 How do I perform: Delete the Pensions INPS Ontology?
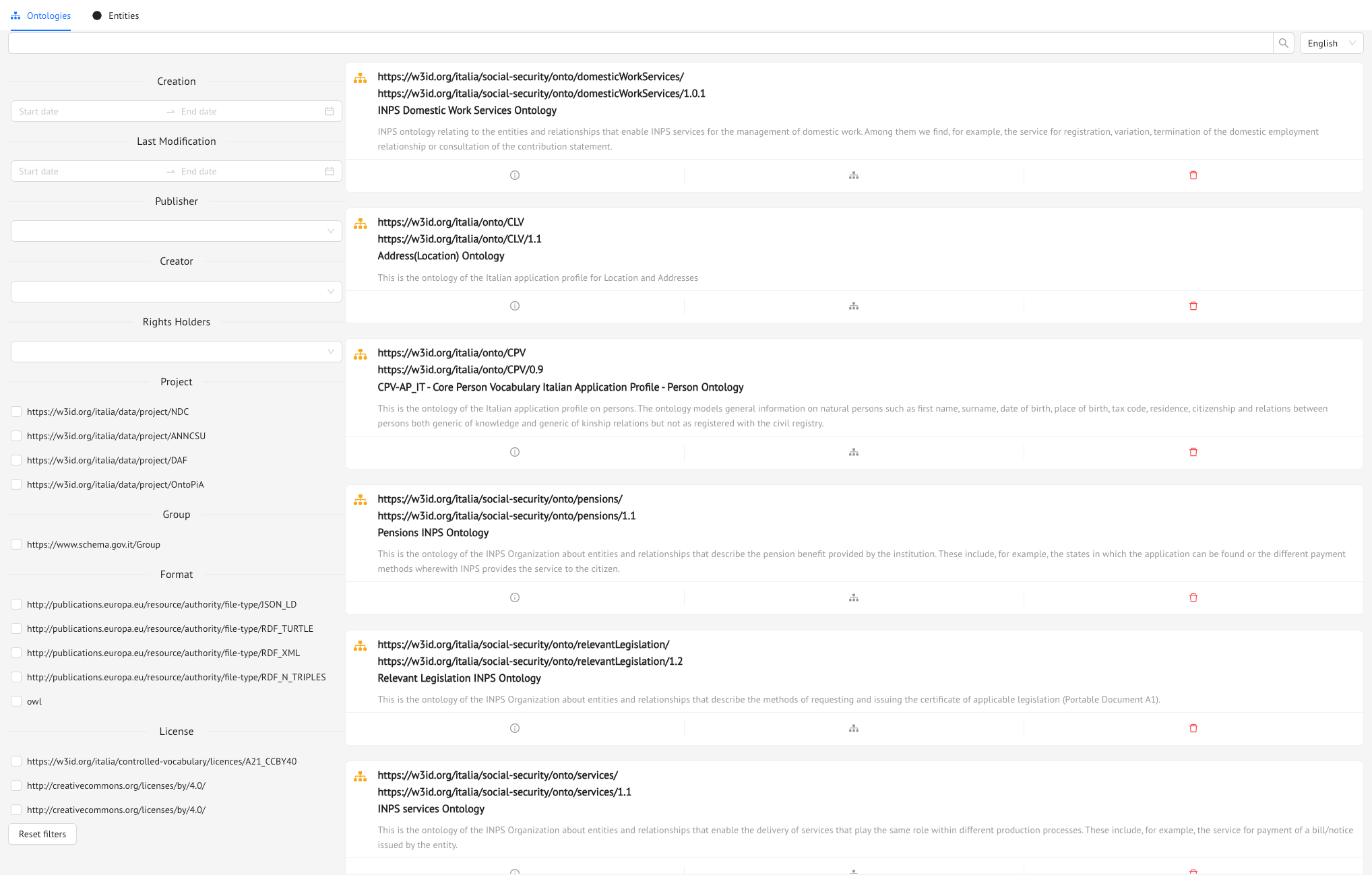click(x=1193, y=597)
